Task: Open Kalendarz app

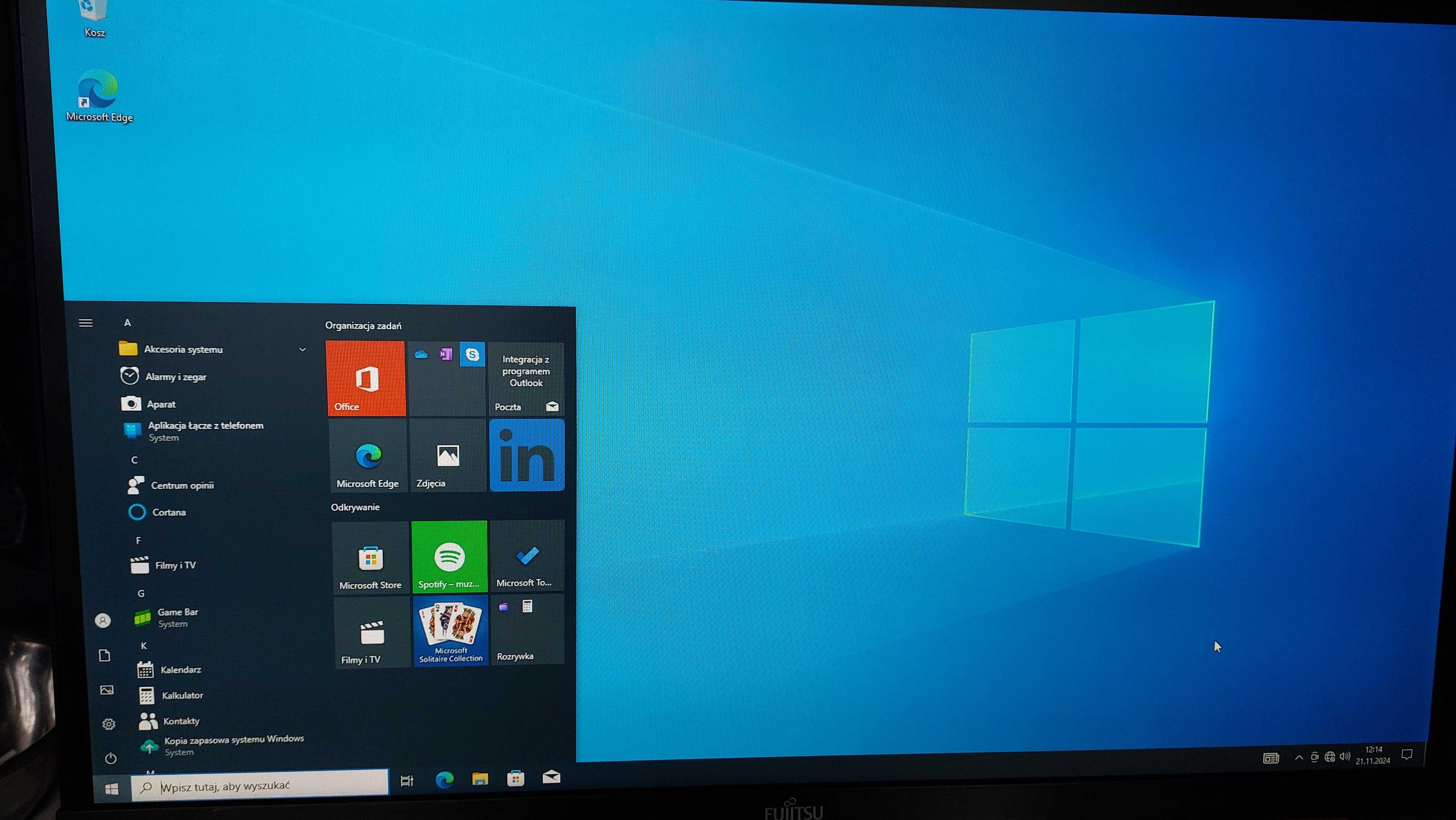Action: point(180,670)
